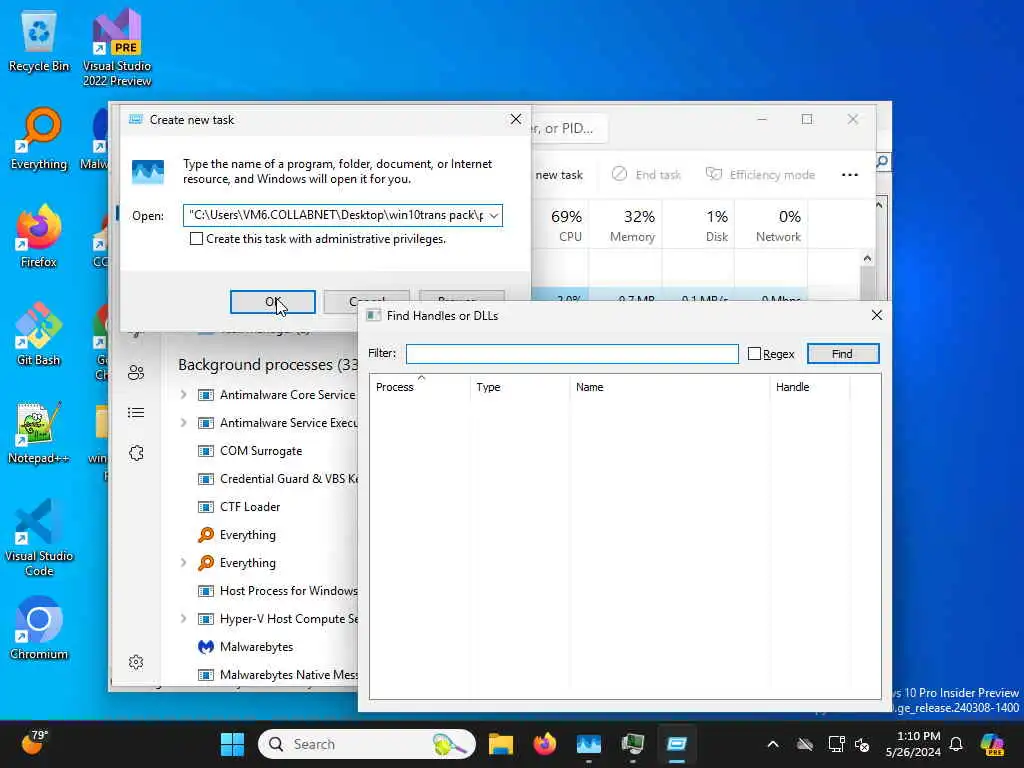Open Task Manager Settings gear icon
The width and height of the screenshot is (1024, 768).
tap(136, 662)
